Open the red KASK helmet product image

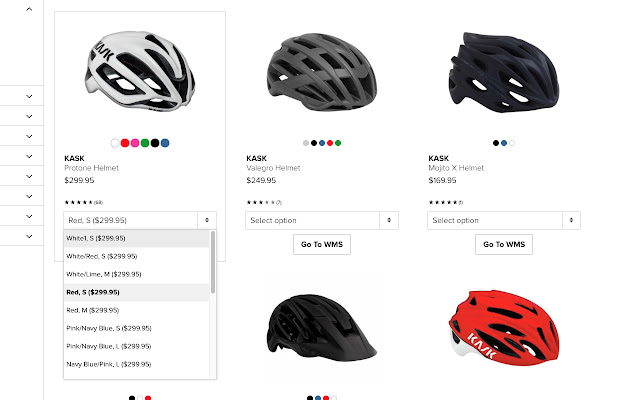[504, 328]
